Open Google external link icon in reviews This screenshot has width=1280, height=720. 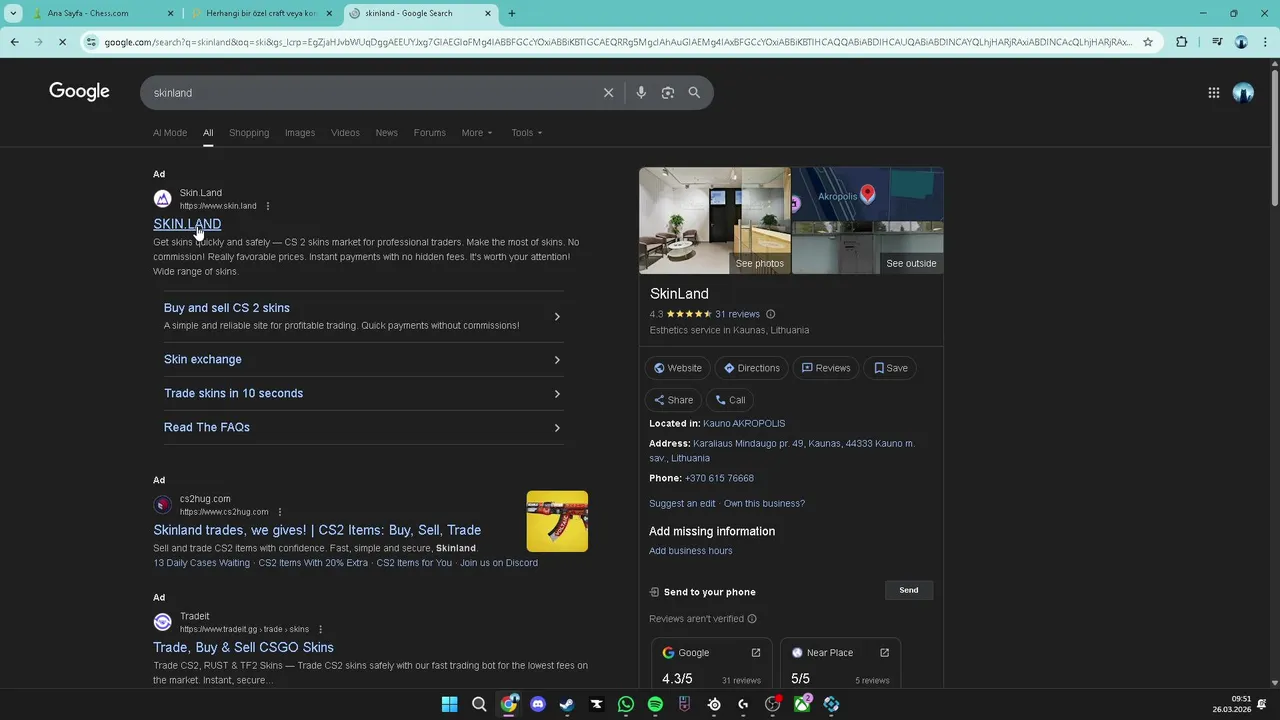coord(756,653)
